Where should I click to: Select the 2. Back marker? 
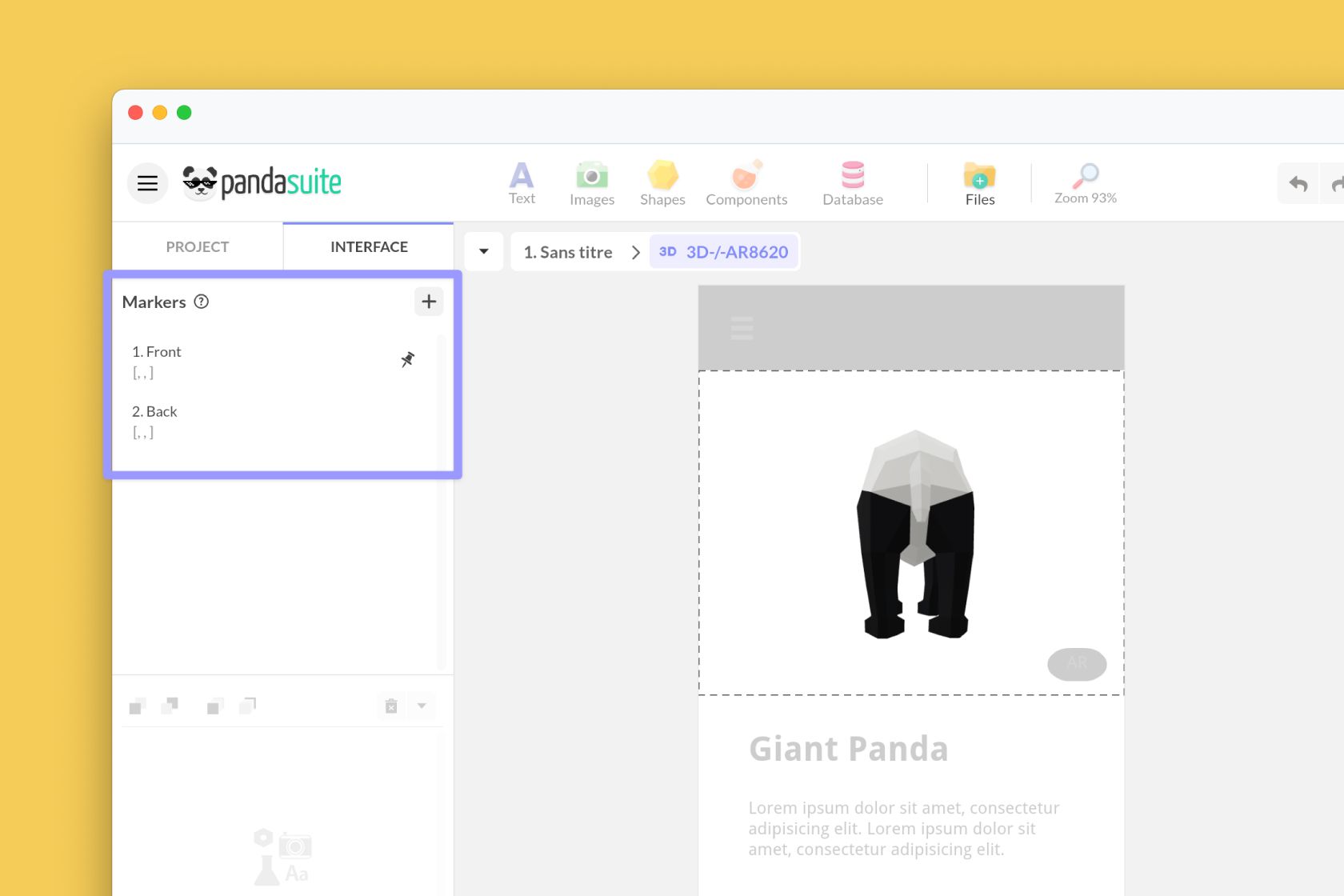click(x=155, y=412)
